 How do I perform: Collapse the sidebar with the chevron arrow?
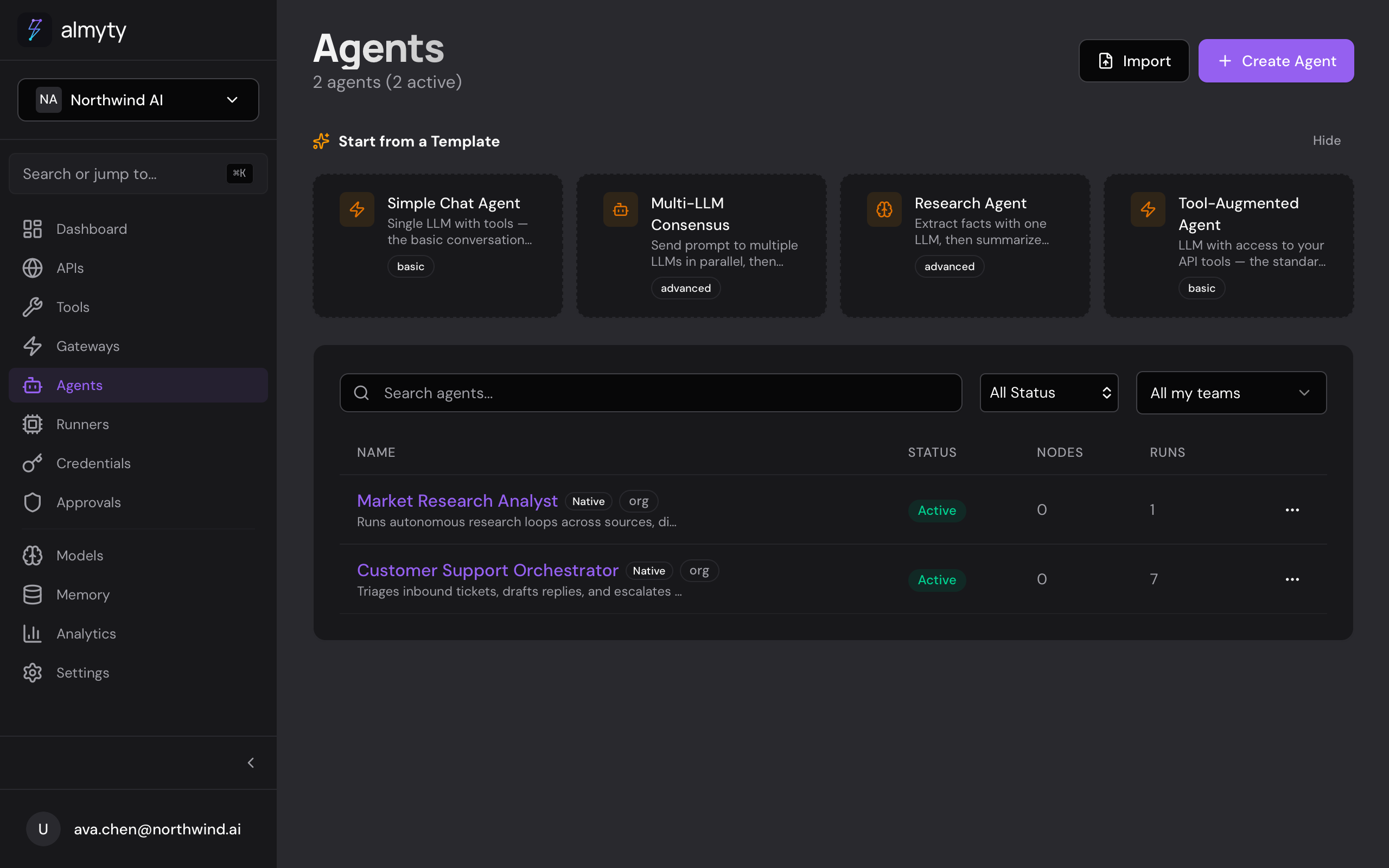point(251,763)
